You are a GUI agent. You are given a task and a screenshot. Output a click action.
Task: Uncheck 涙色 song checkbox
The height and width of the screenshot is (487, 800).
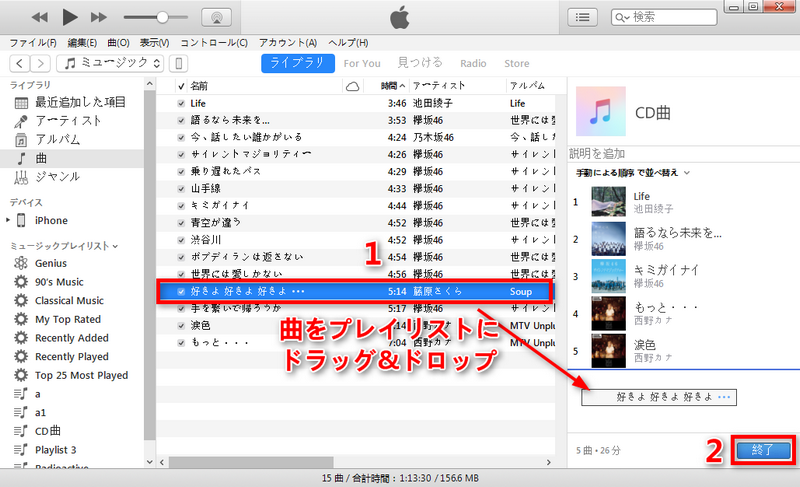[181, 325]
